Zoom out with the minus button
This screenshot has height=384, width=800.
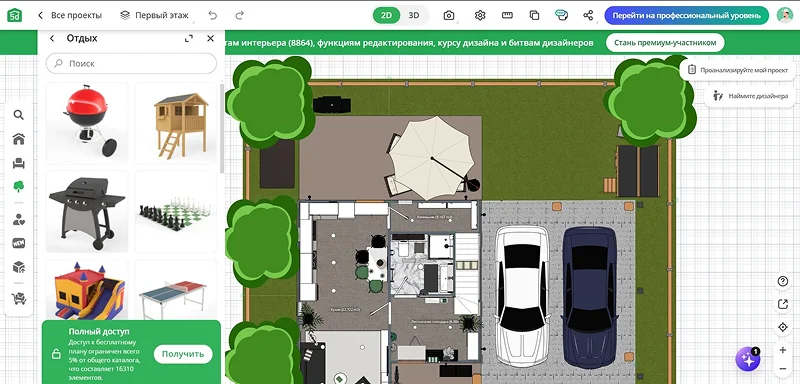(x=783, y=369)
